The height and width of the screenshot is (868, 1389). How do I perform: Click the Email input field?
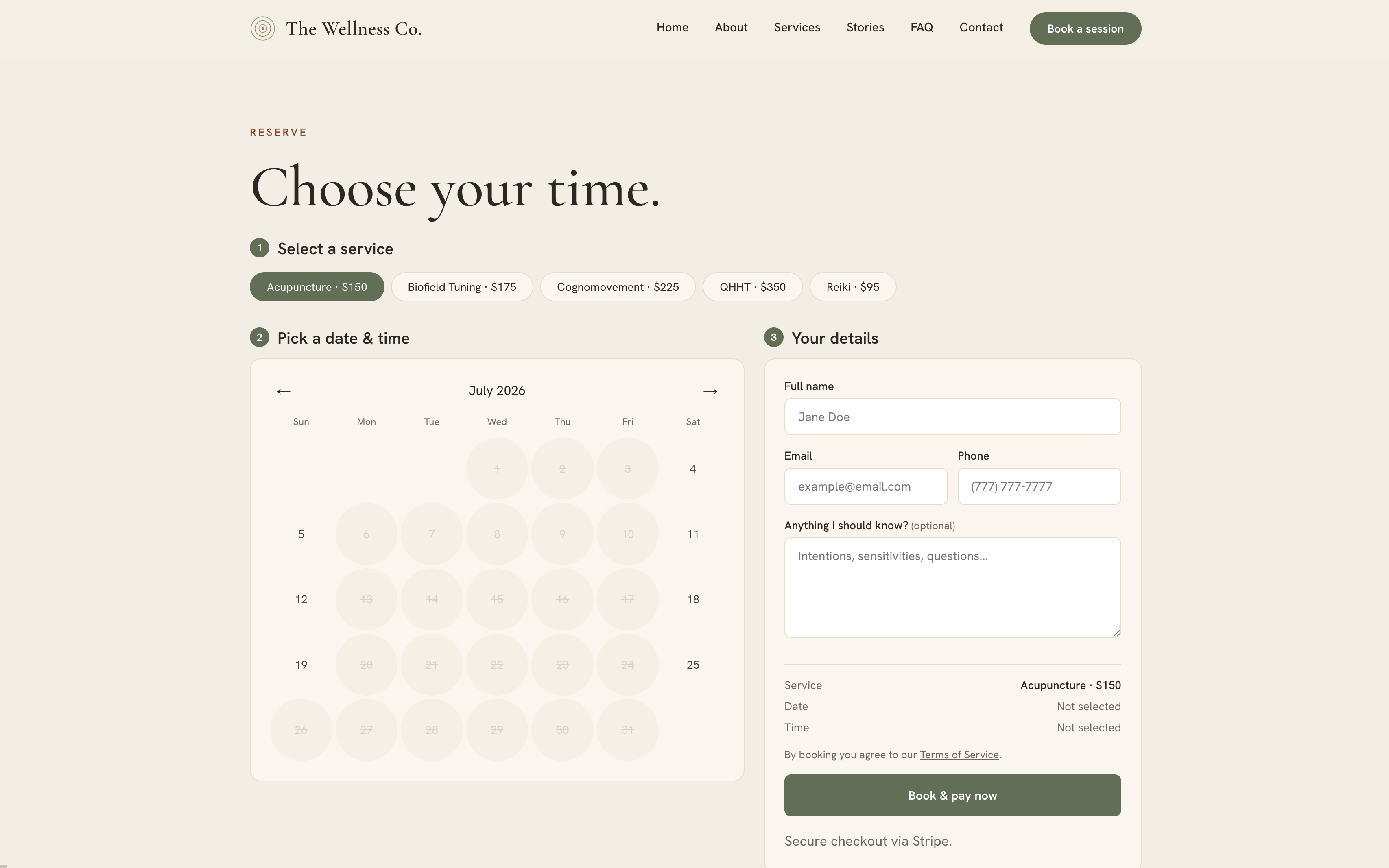[x=866, y=486]
